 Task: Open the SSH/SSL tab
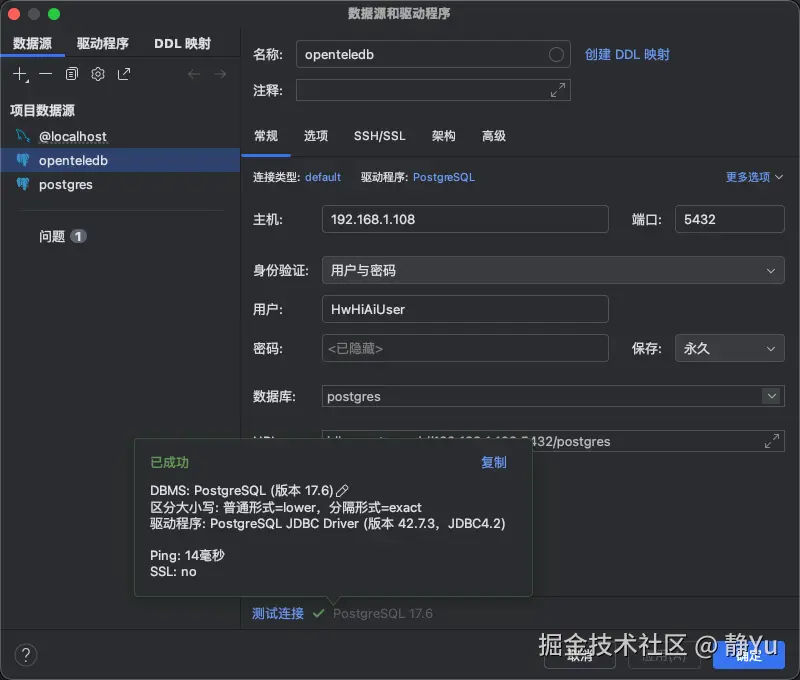pos(380,136)
